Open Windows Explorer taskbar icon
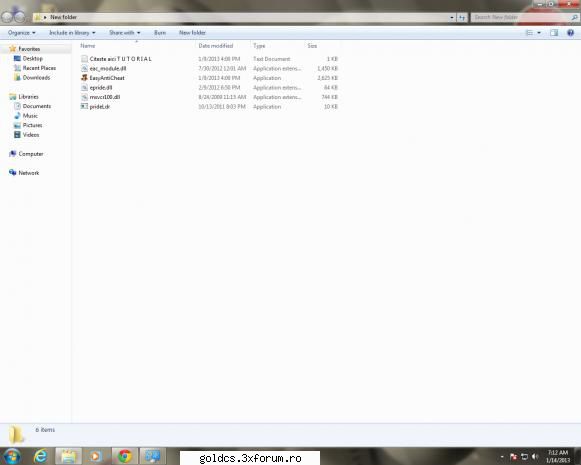 coord(69,456)
